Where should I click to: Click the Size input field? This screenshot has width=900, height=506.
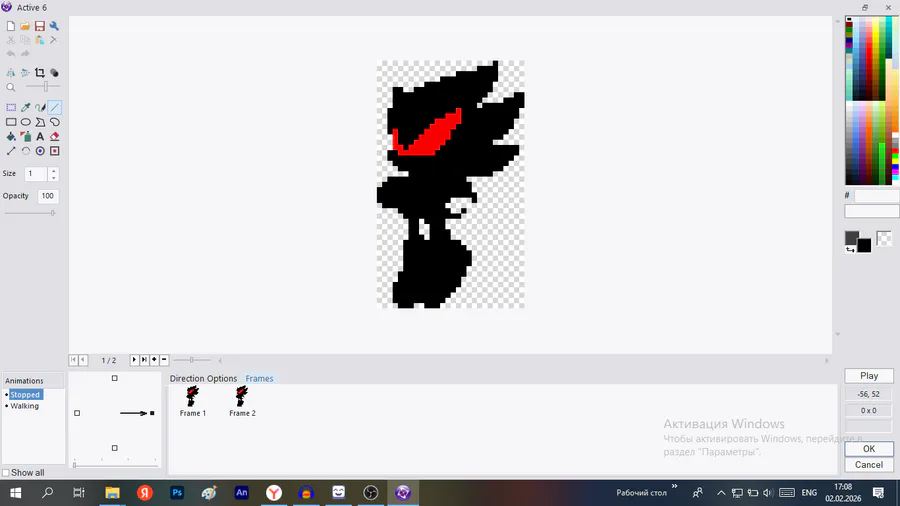click(x=36, y=174)
